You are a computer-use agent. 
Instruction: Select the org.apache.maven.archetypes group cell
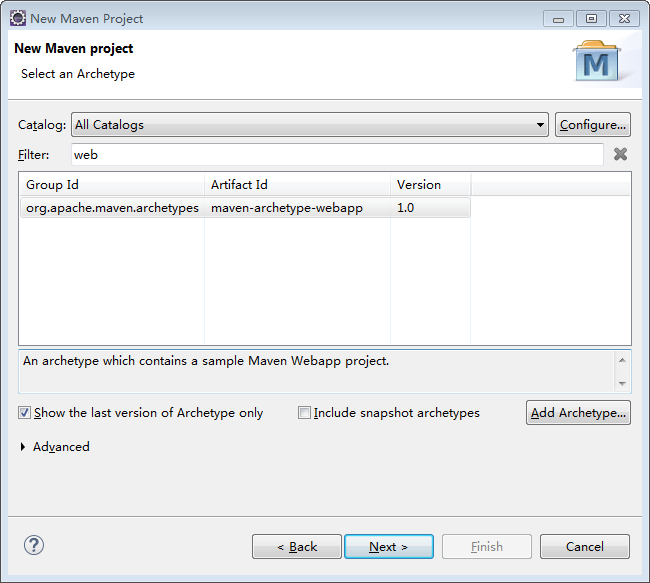(x=112, y=207)
